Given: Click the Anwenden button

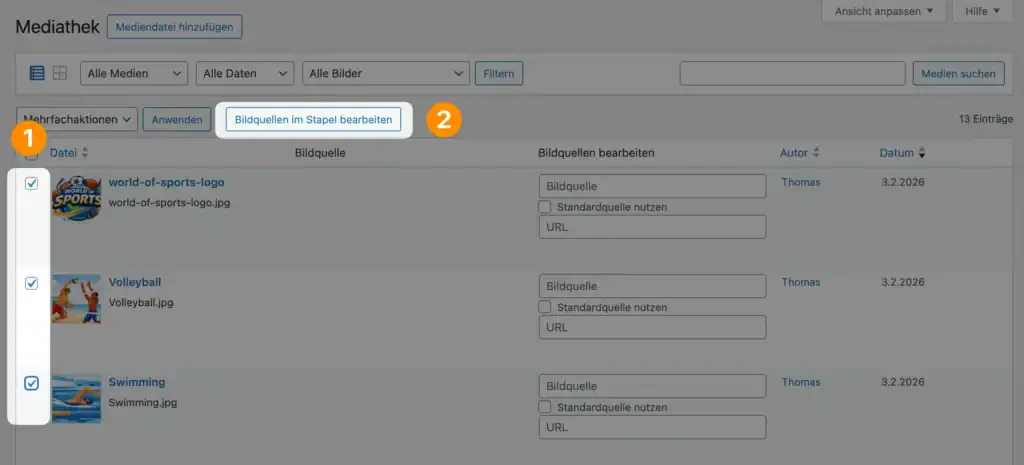Looking at the screenshot, I should click(x=177, y=120).
